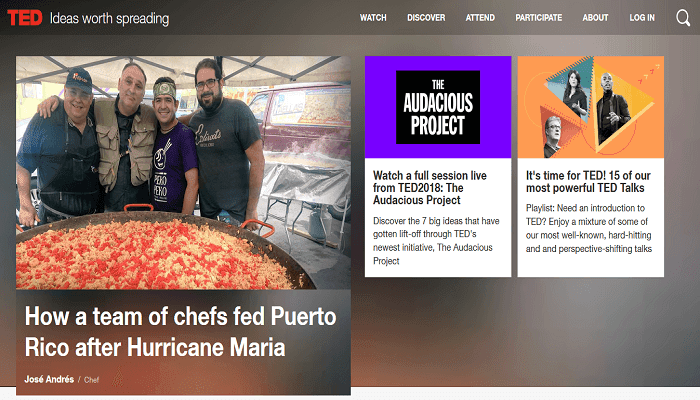Image resolution: width=700 pixels, height=400 pixels.
Task: Open the DISCOVER menu
Action: [426, 18]
